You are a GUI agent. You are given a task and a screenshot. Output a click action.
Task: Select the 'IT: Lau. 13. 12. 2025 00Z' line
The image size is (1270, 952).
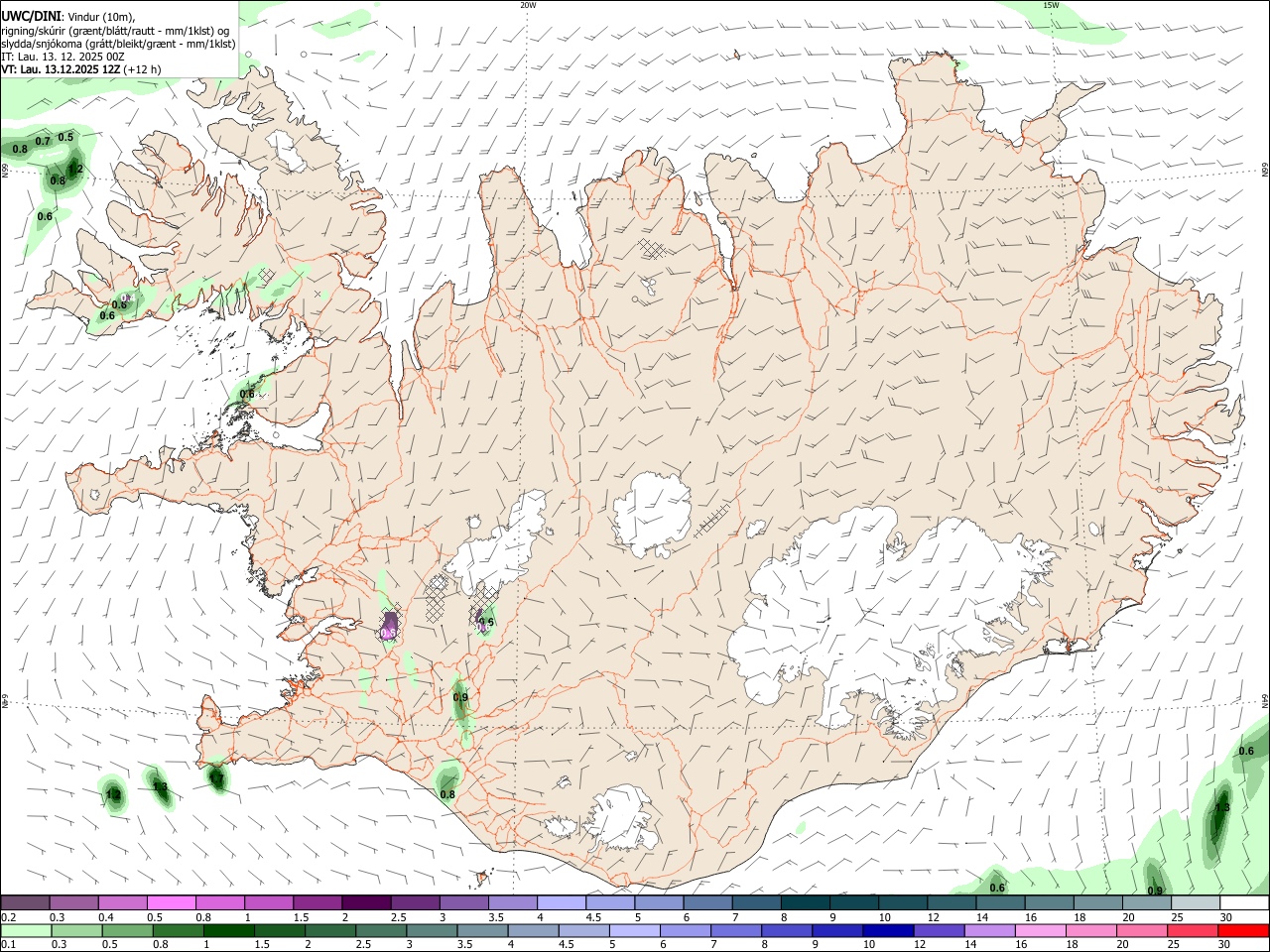63,57
